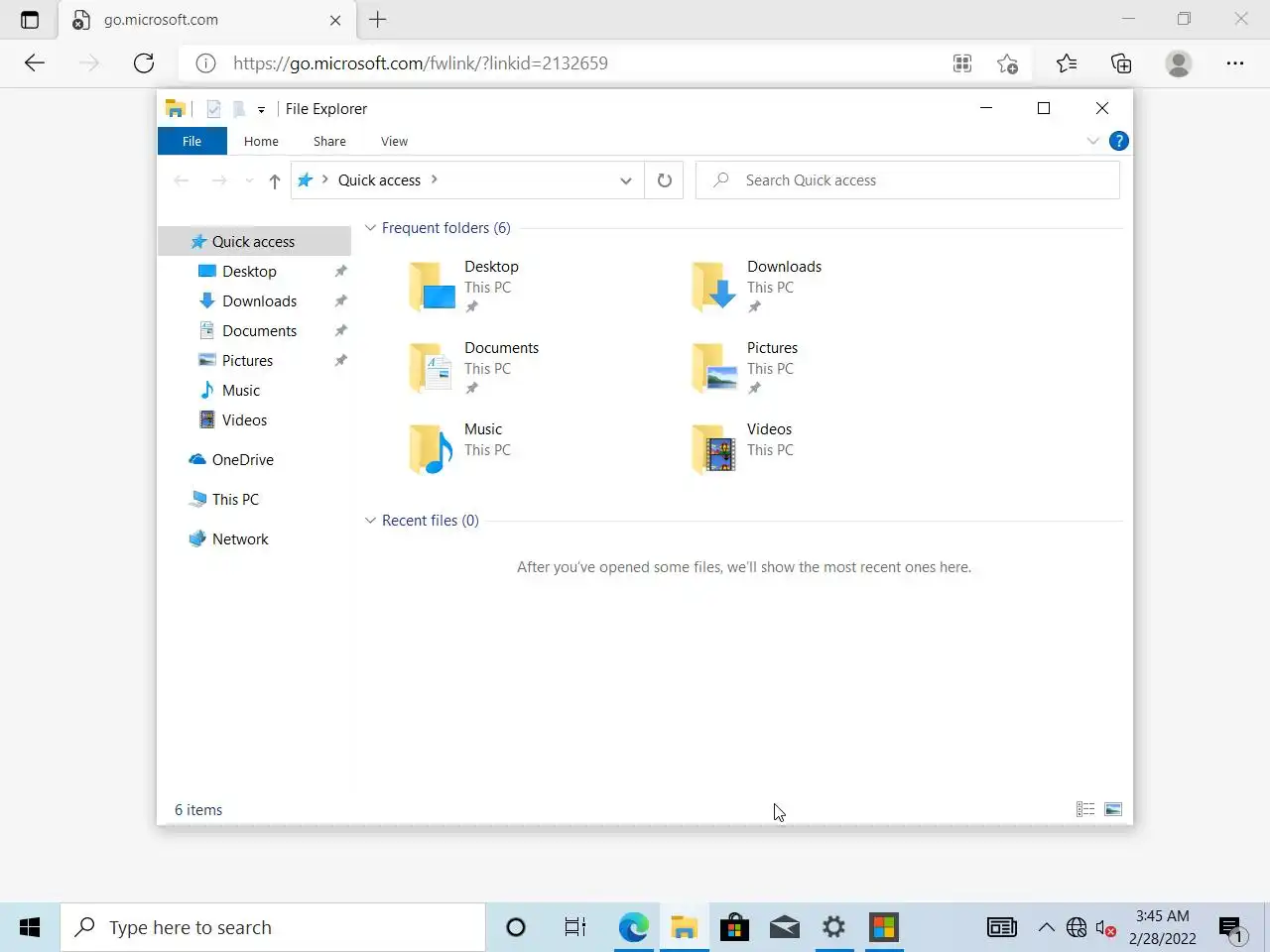Open Settings from the taskbar

point(833,927)
